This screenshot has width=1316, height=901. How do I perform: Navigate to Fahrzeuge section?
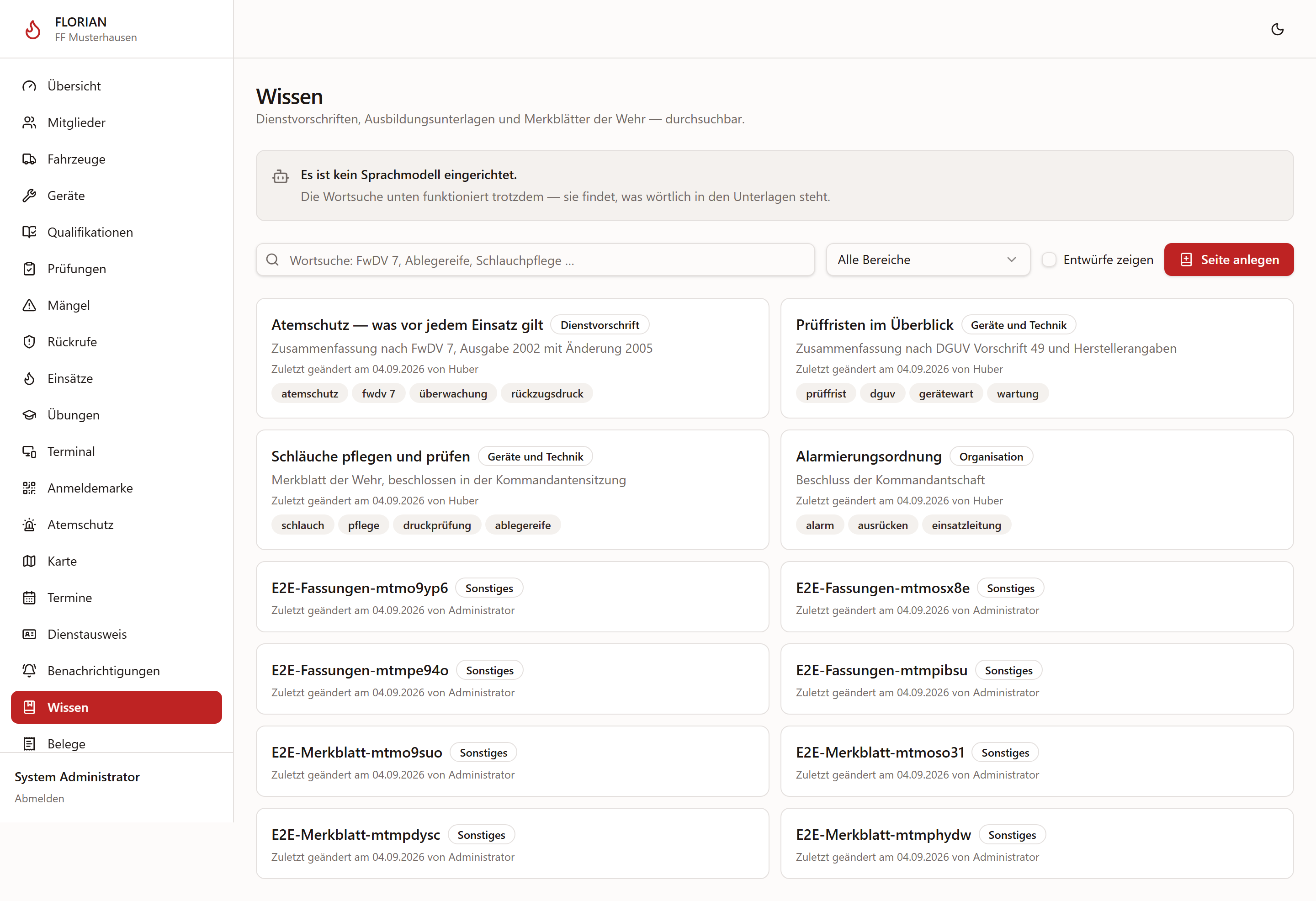coord(116,159)
